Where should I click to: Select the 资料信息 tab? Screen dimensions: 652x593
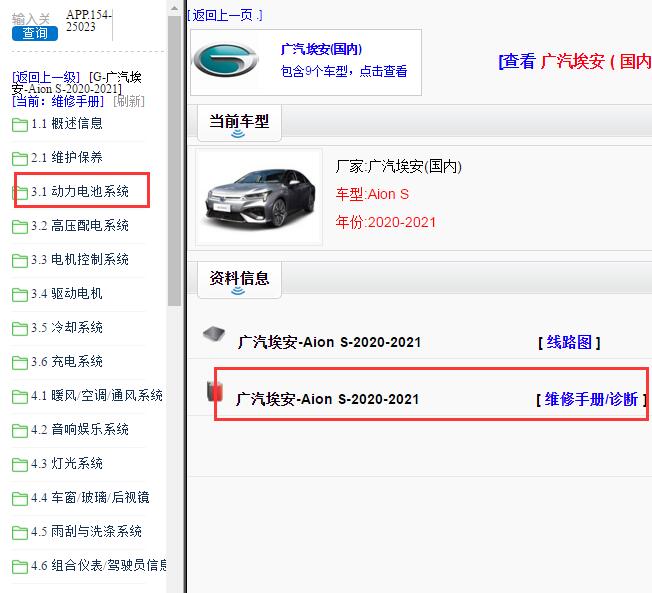pyautogui.click(x=239, y=279)
